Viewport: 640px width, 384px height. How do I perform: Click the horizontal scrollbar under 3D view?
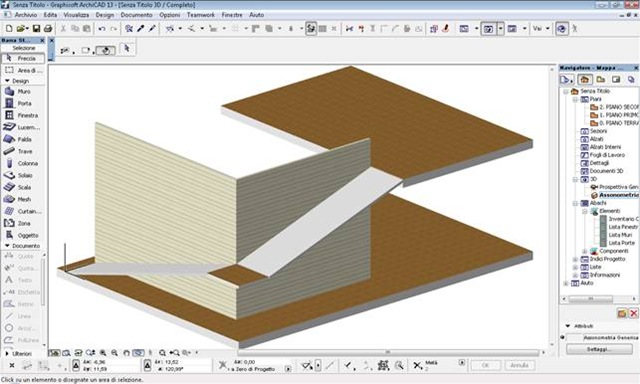(388, 352)
